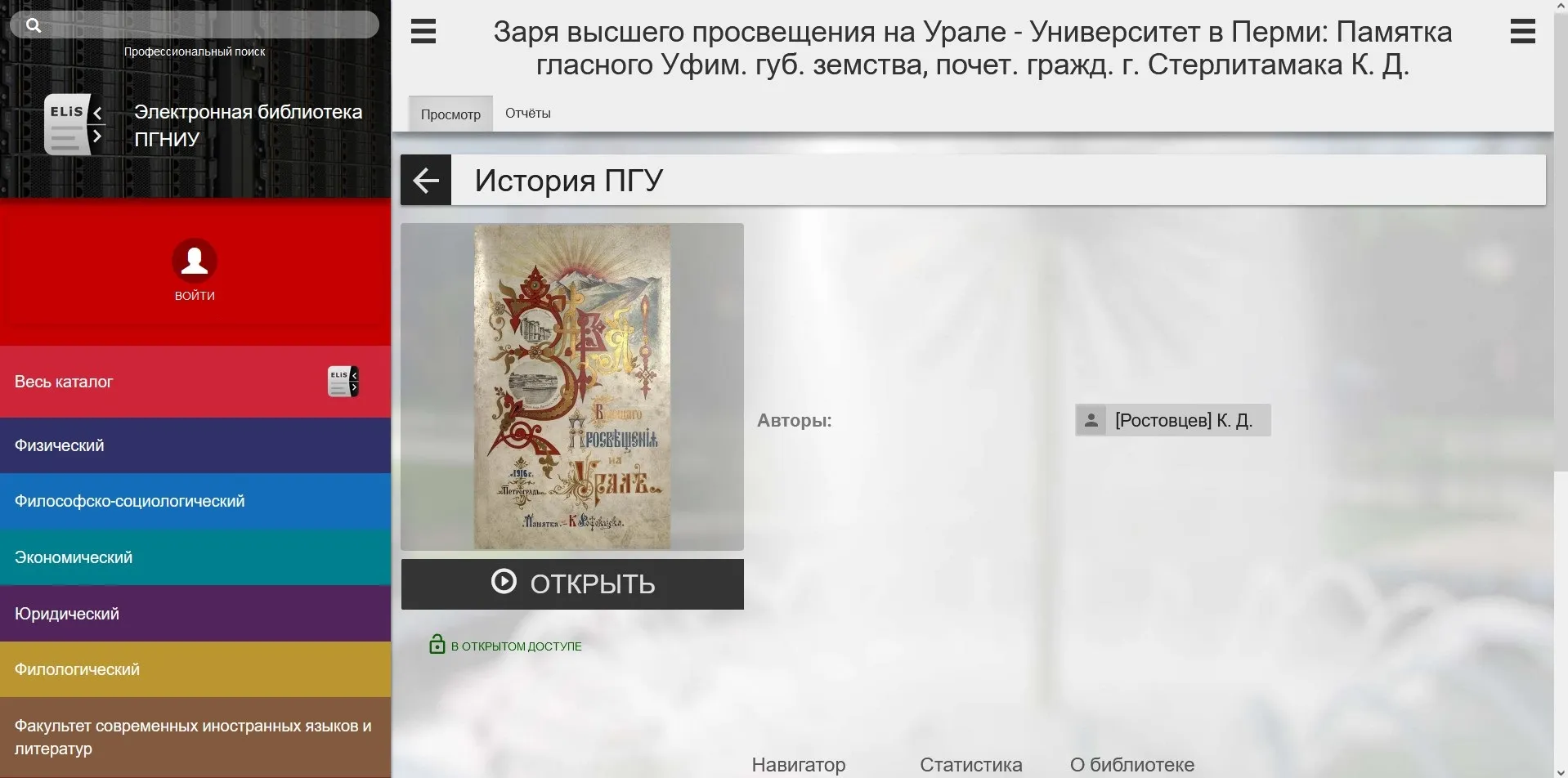1568x778 pixels.
Task: Click the person icon in author chip
Action: 1091,420
